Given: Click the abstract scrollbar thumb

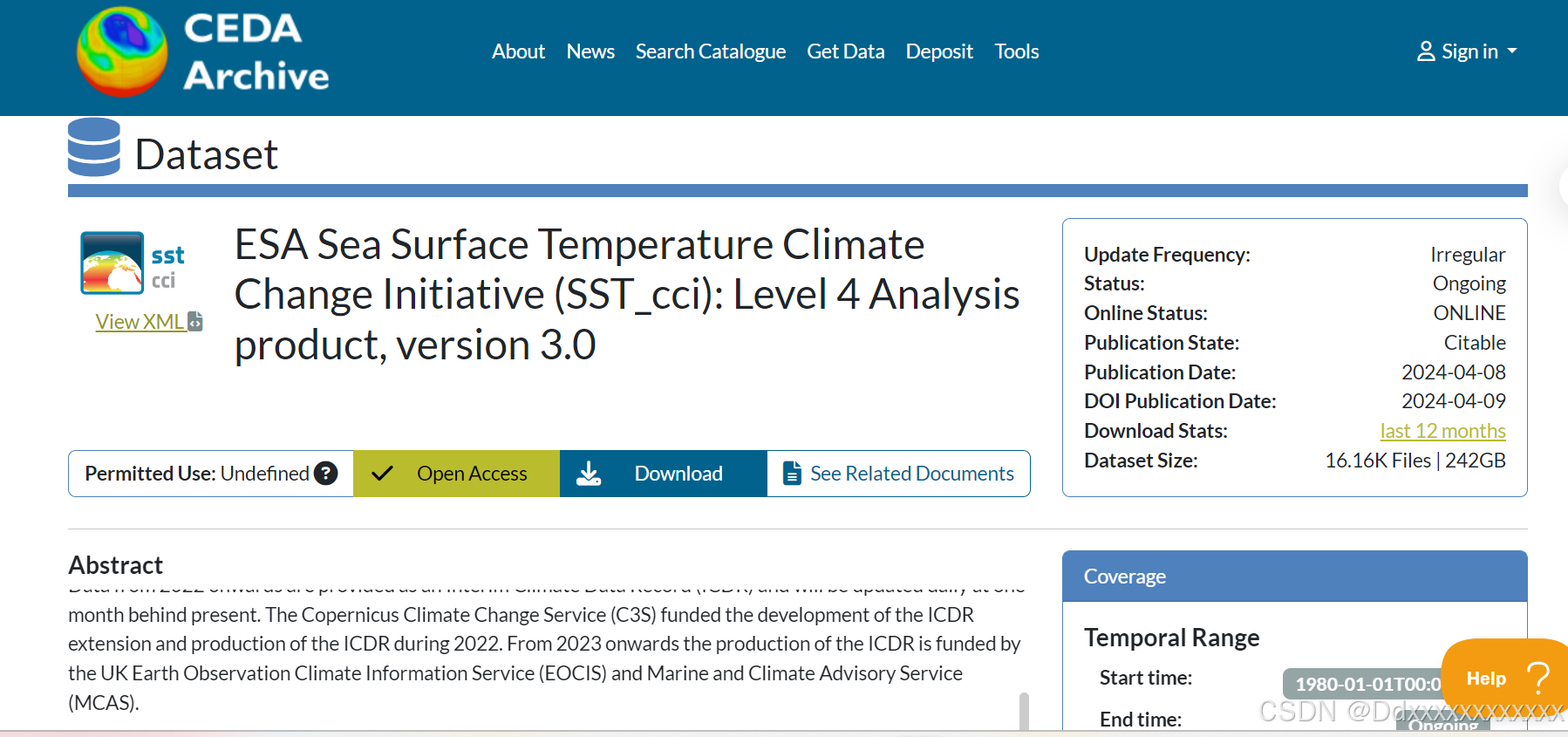Looking at the screenshot, I should tap(1024, 711).
